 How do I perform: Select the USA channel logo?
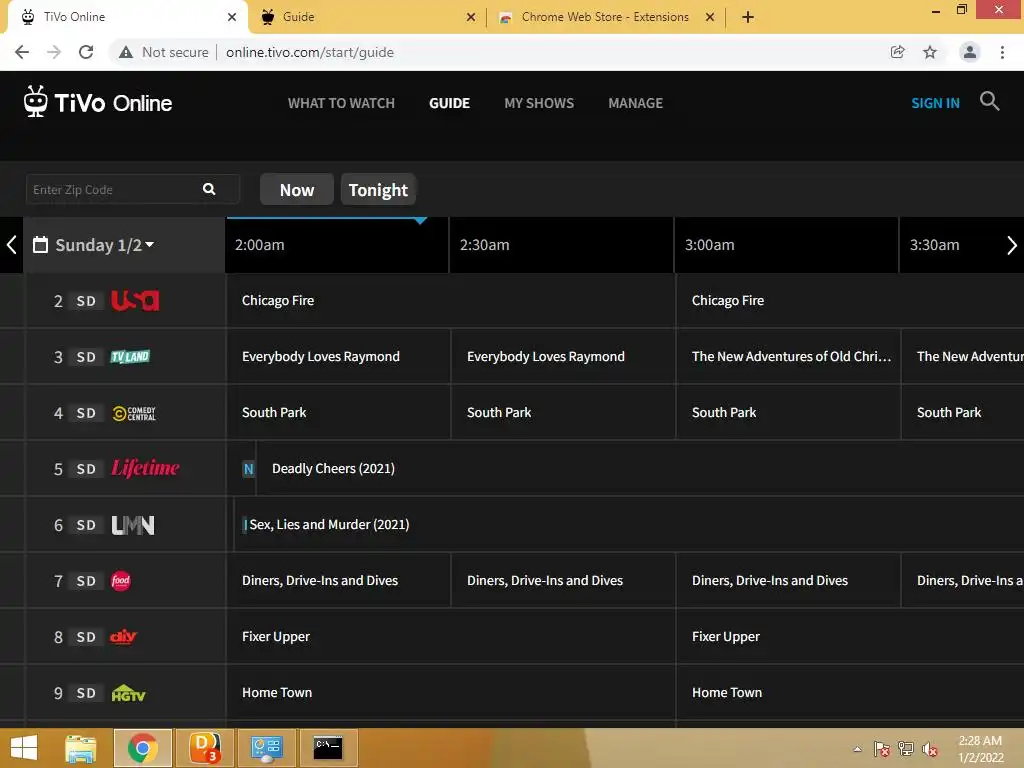pyautogui.click(x=135, y=300)
